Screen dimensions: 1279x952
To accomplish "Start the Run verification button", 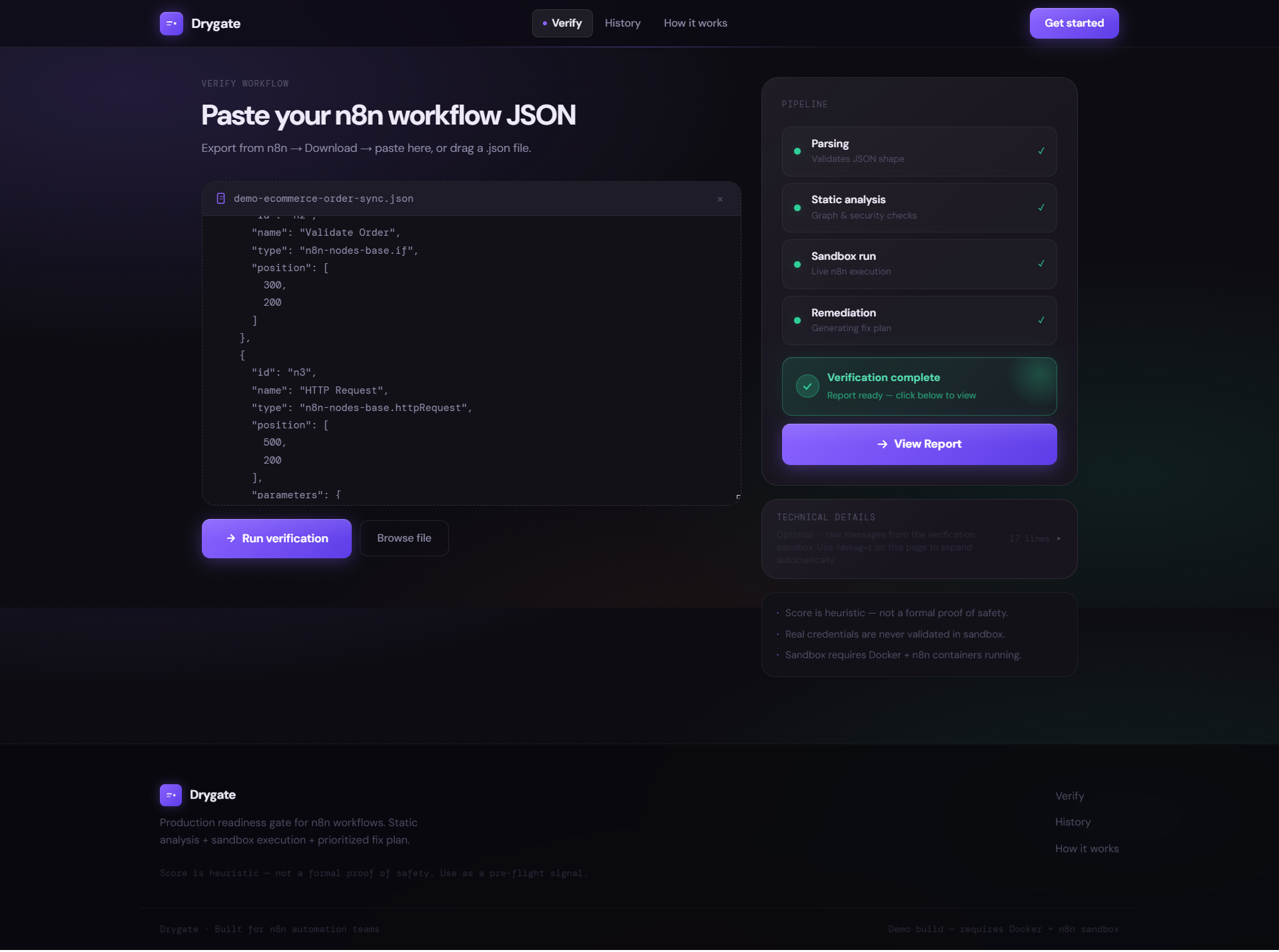I will pos(276,538).
